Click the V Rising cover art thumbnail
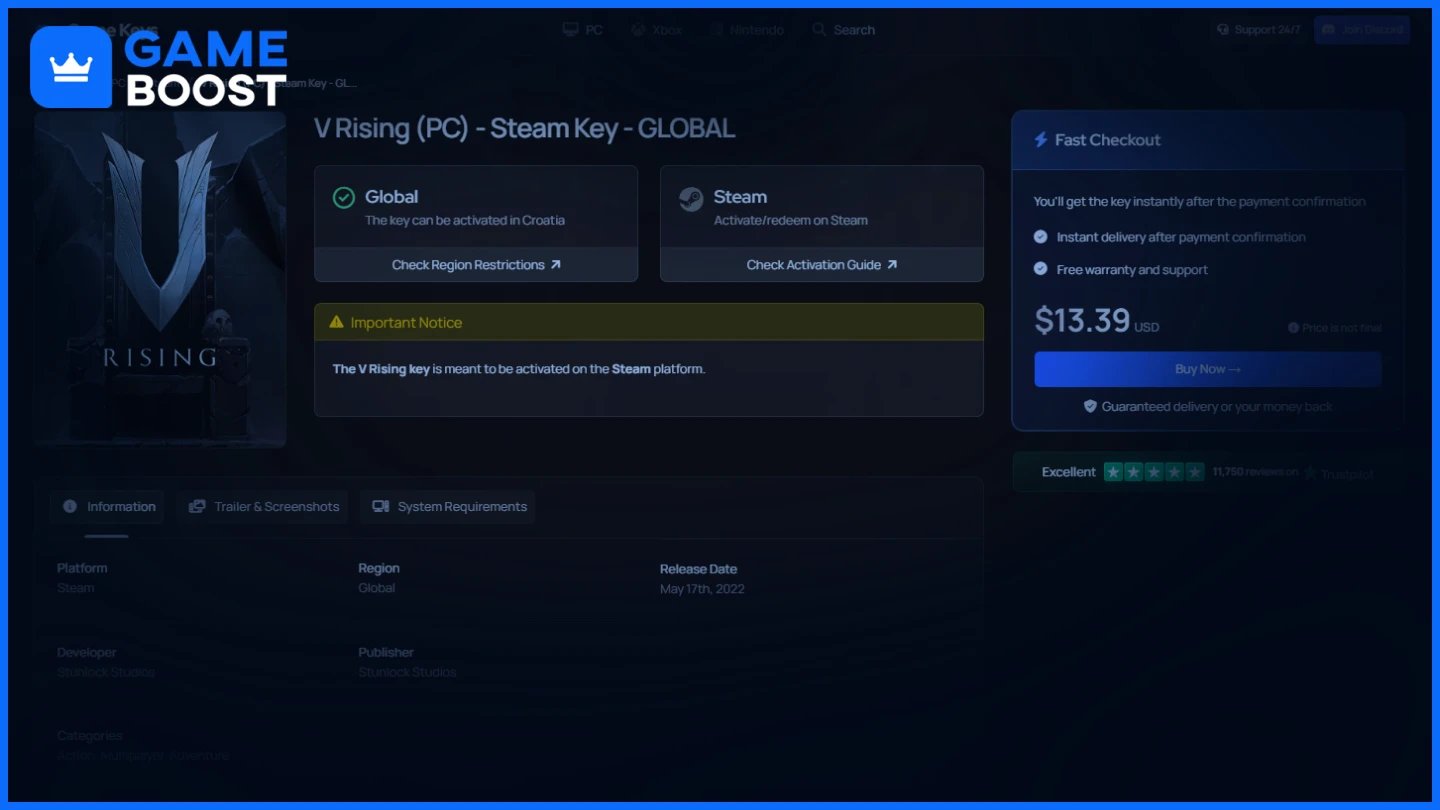 [x=160, y=279]
